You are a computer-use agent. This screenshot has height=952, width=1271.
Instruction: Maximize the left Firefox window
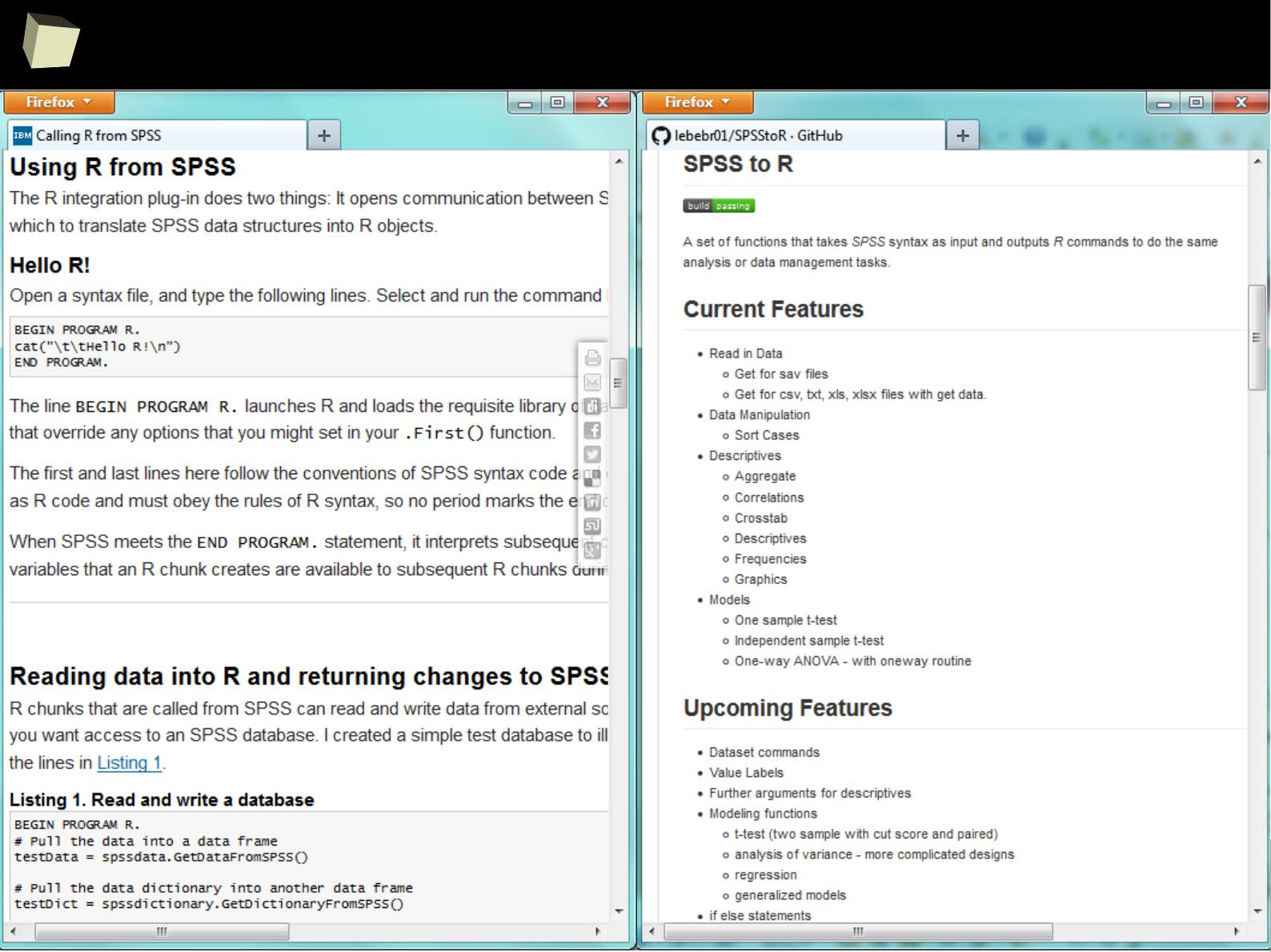click(x=558, y=102)
